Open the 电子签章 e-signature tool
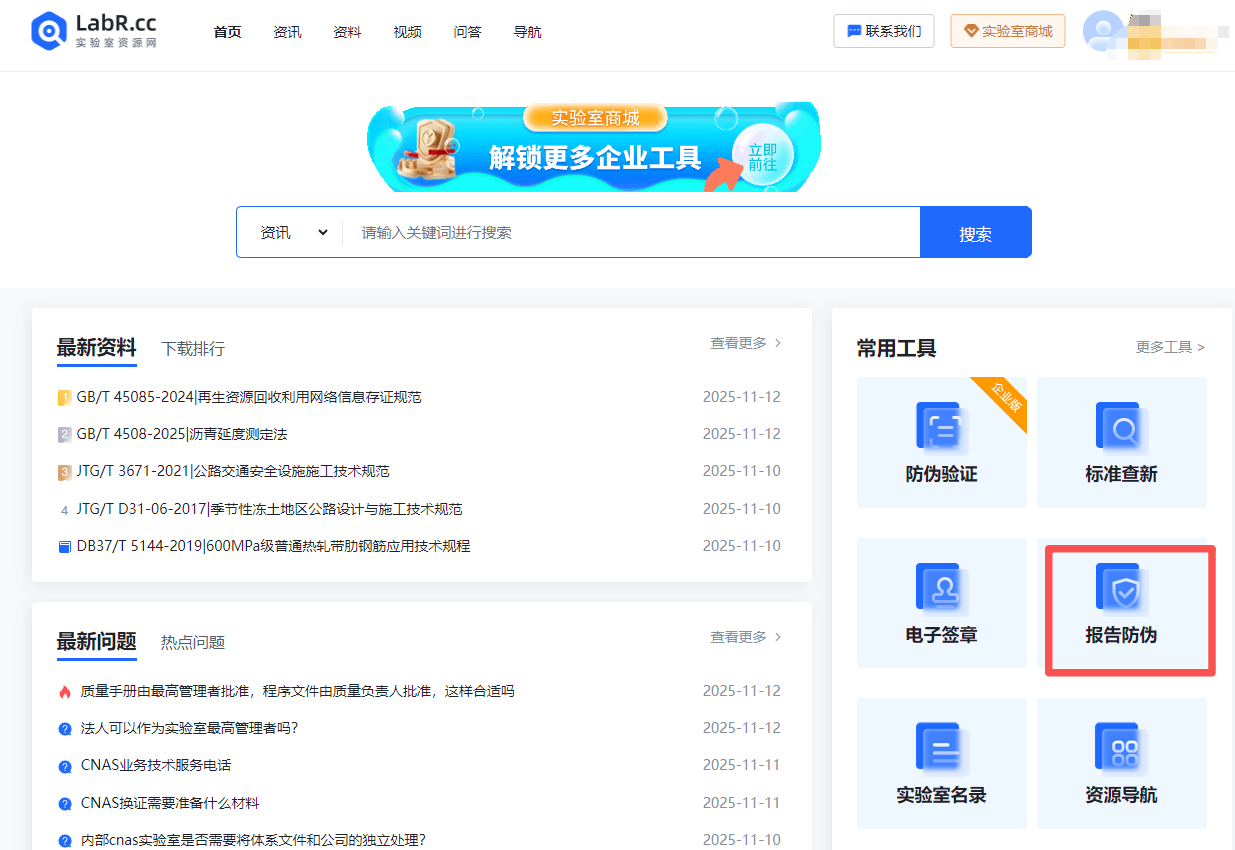Image resolution: width=1235 pixels, height=850 pixels. 940,602
